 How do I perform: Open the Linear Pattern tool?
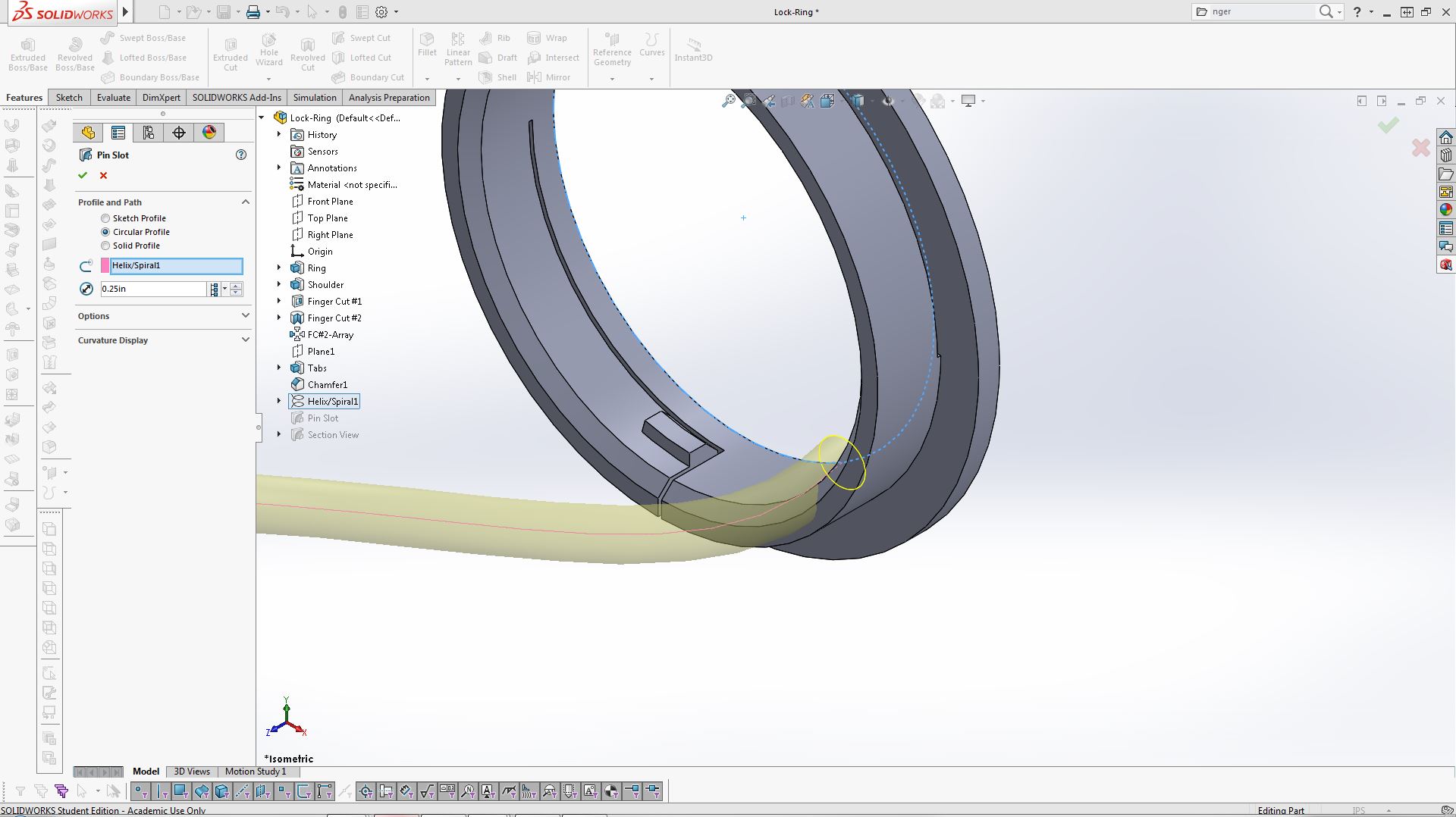(x=458, y=49)
